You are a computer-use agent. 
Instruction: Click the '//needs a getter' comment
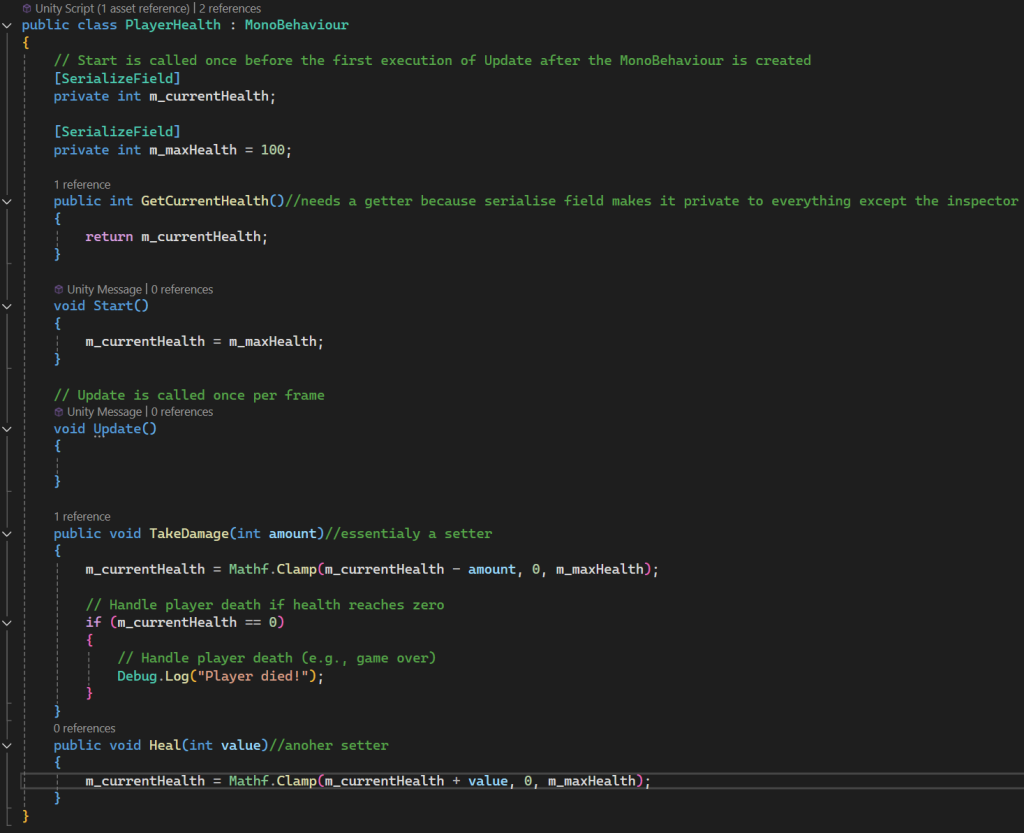652,201
